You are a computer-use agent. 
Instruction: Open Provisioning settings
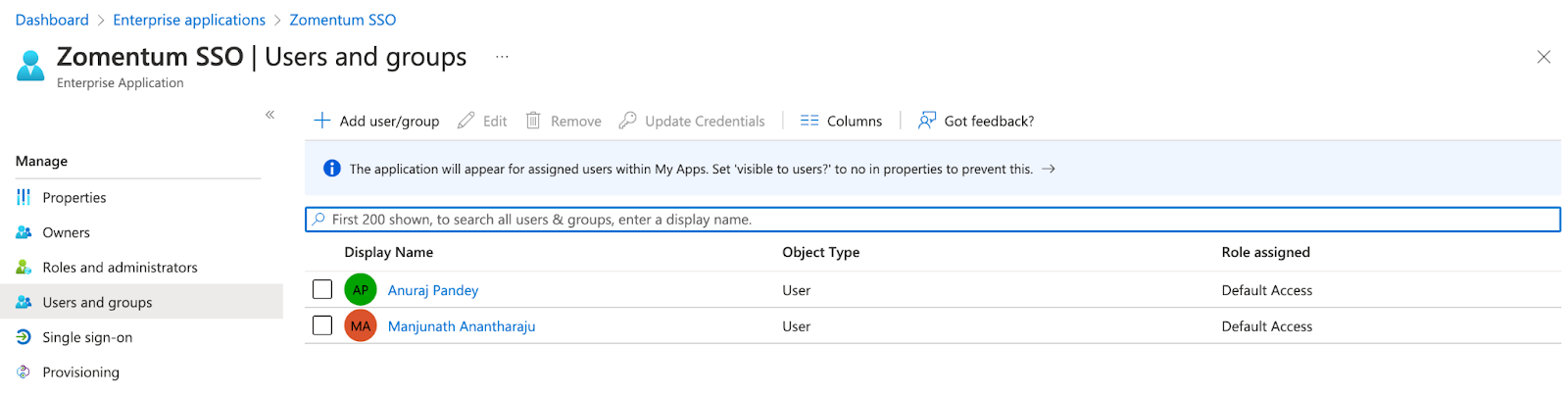tap(80, 372)
